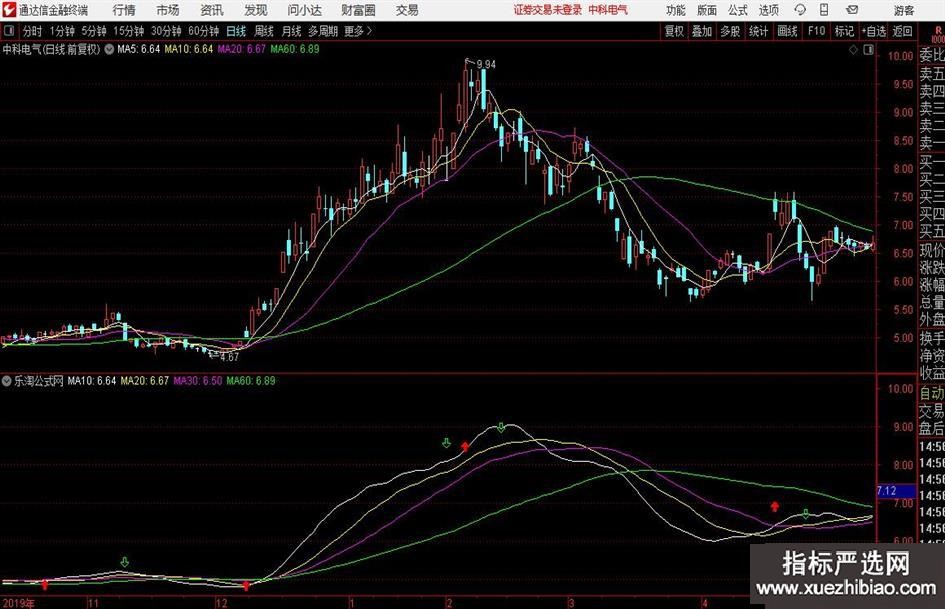The height and width of the screenshot is (609, 945).
Task: Click the red up arrow signal near February peak
Action: click(x=465, y=447)
